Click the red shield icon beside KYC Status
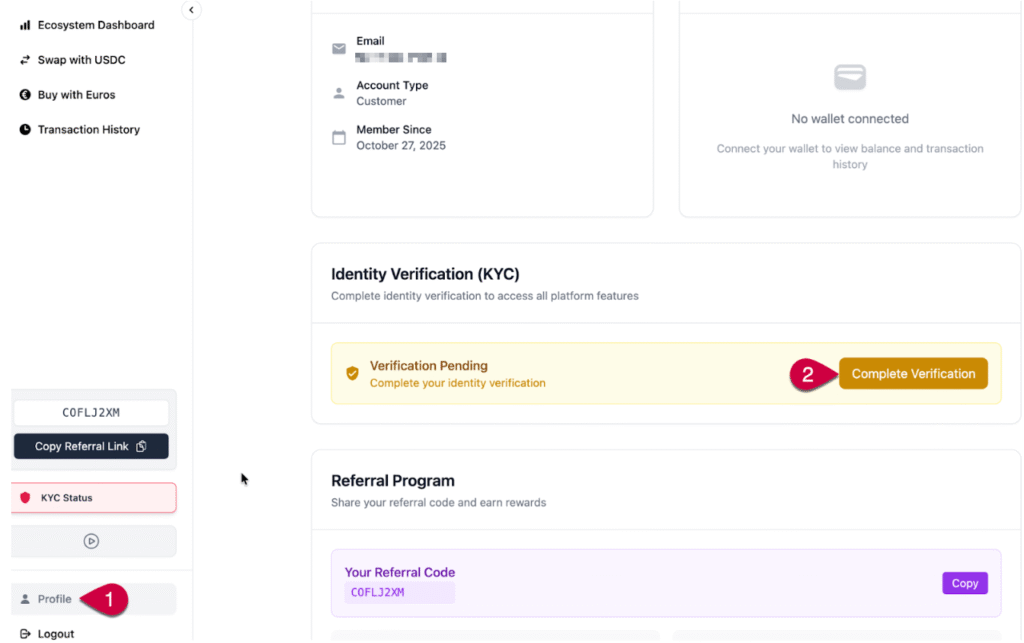The height and width of the screenshot is (643, 1024). click(x=25, y=497)
